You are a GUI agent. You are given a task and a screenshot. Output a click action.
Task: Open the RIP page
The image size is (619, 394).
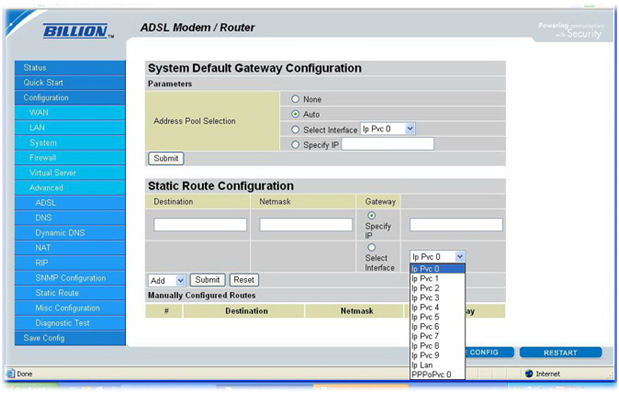click(x=70, y=263)
